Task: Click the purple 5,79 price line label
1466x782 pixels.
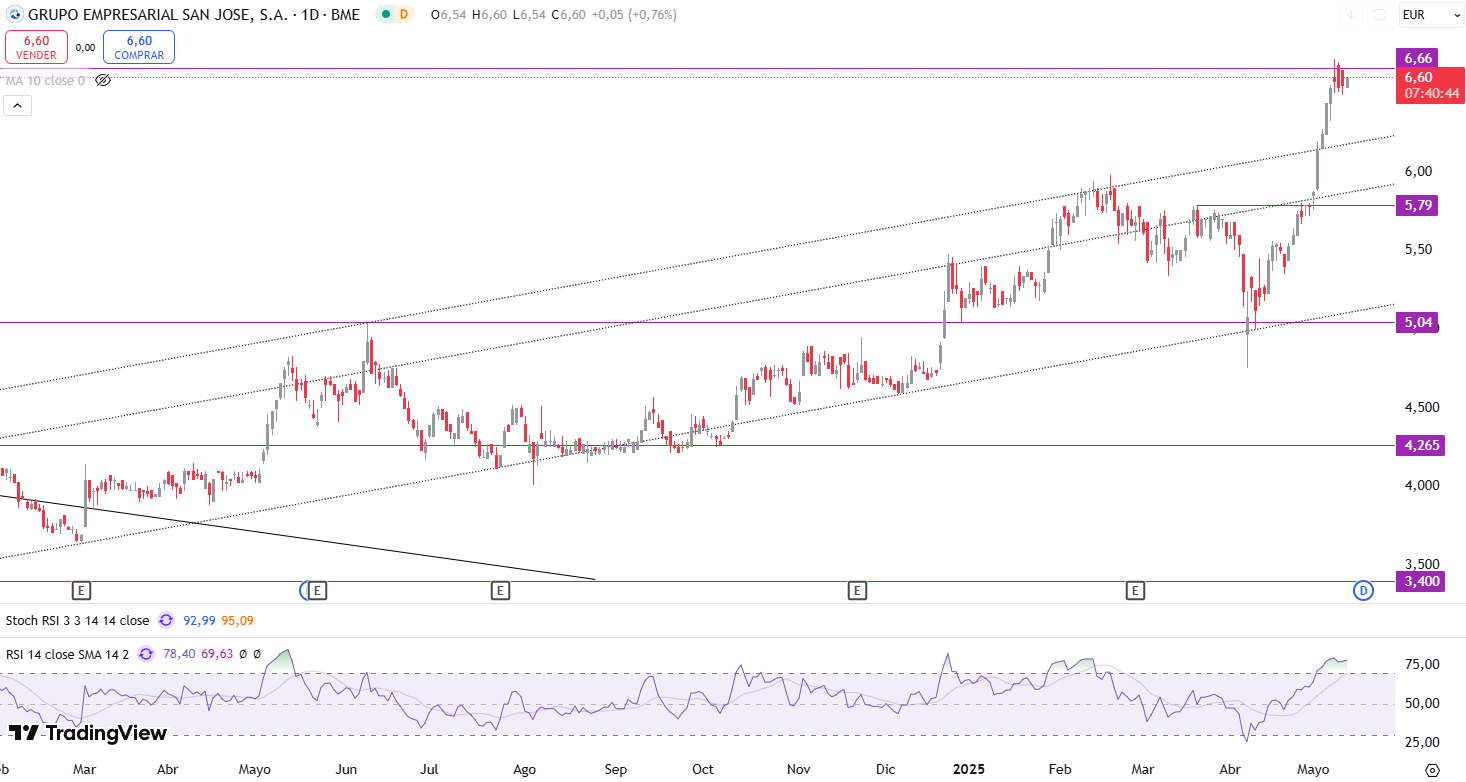Action: coord(1419,205)
